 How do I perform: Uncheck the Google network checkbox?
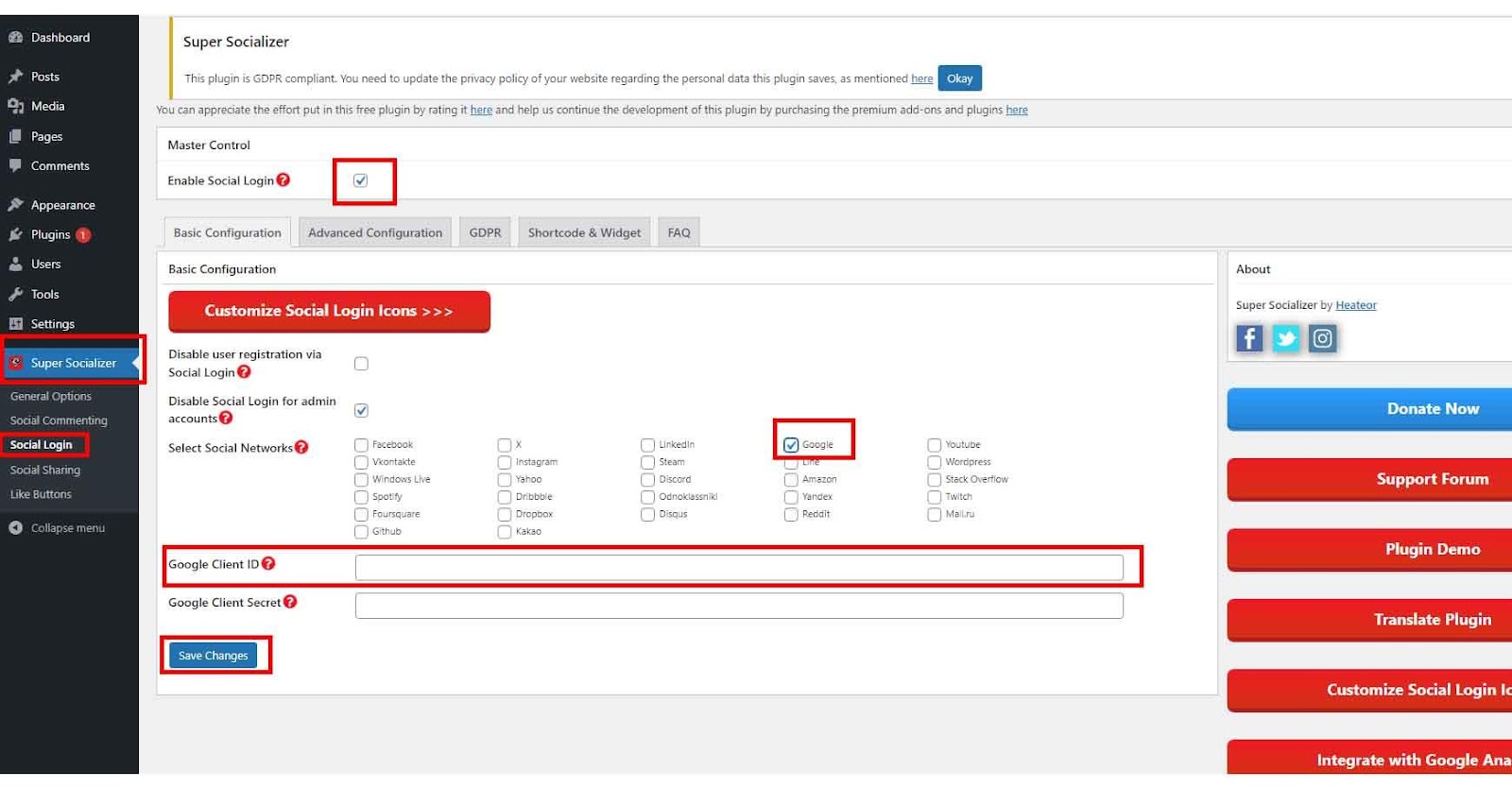coord(791,445)
